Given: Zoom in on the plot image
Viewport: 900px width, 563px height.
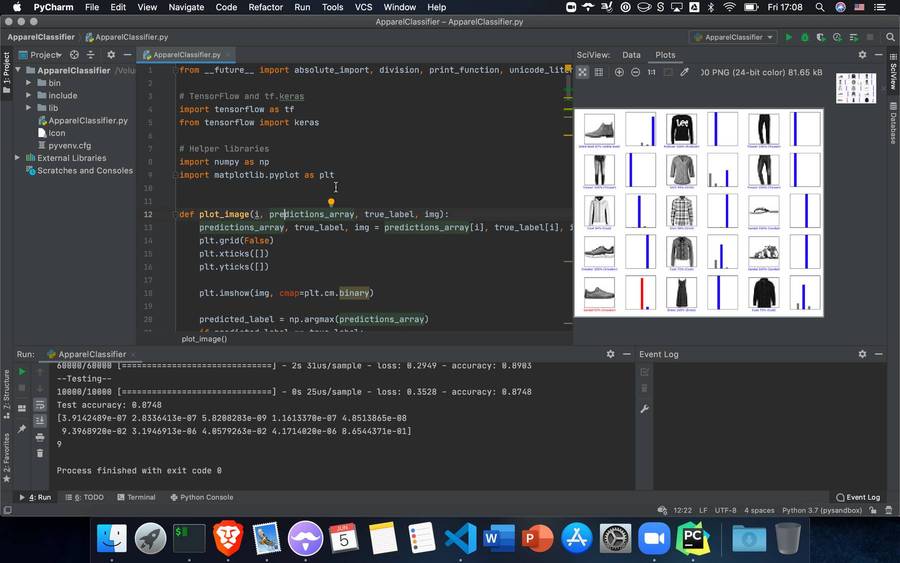Looking at the screenshot, I should tap(619, 72).
